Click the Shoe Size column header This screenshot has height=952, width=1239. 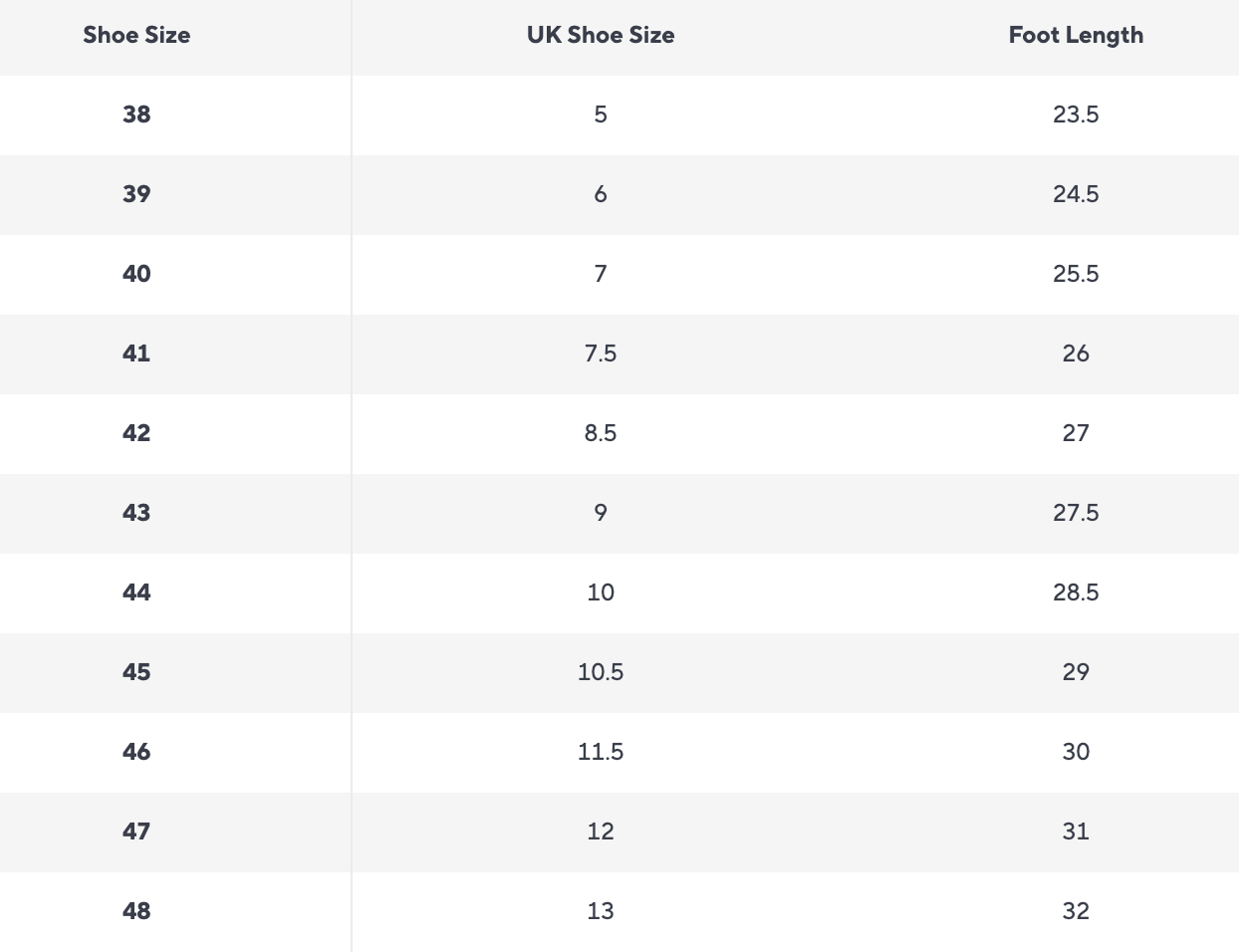tap(136, 35)
